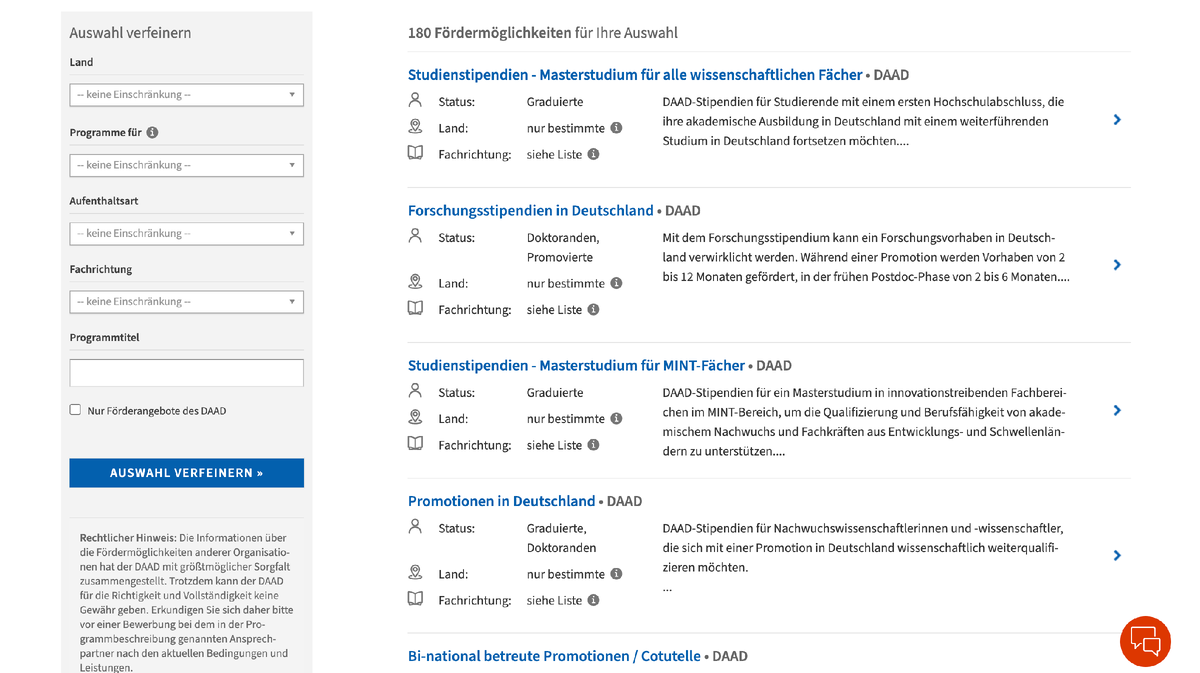Viewport: 1200px width, 673px height.
Task: Click 'Doktoranden, Promovierte' status text
Action: click(563, 247)
